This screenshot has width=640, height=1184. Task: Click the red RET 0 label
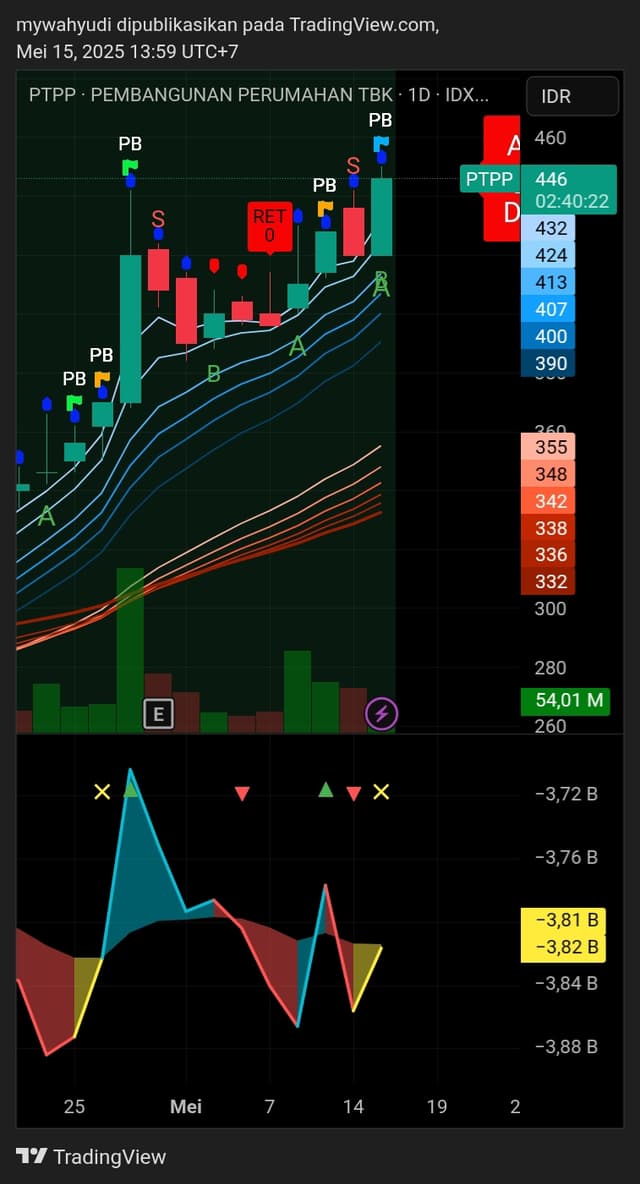(269, 226)
